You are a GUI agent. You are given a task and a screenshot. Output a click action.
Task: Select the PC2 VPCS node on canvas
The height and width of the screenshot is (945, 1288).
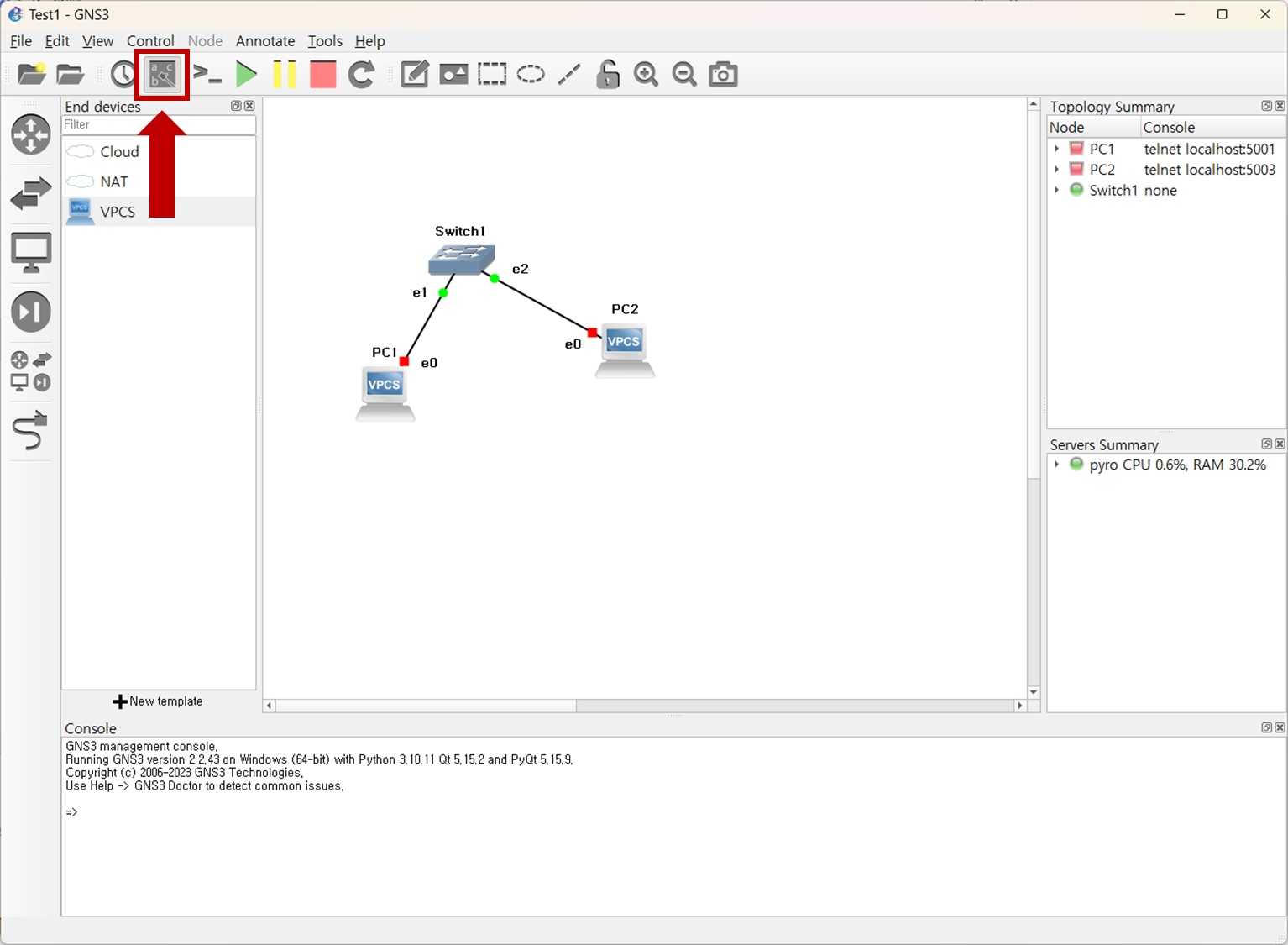[x=625, y=349]
